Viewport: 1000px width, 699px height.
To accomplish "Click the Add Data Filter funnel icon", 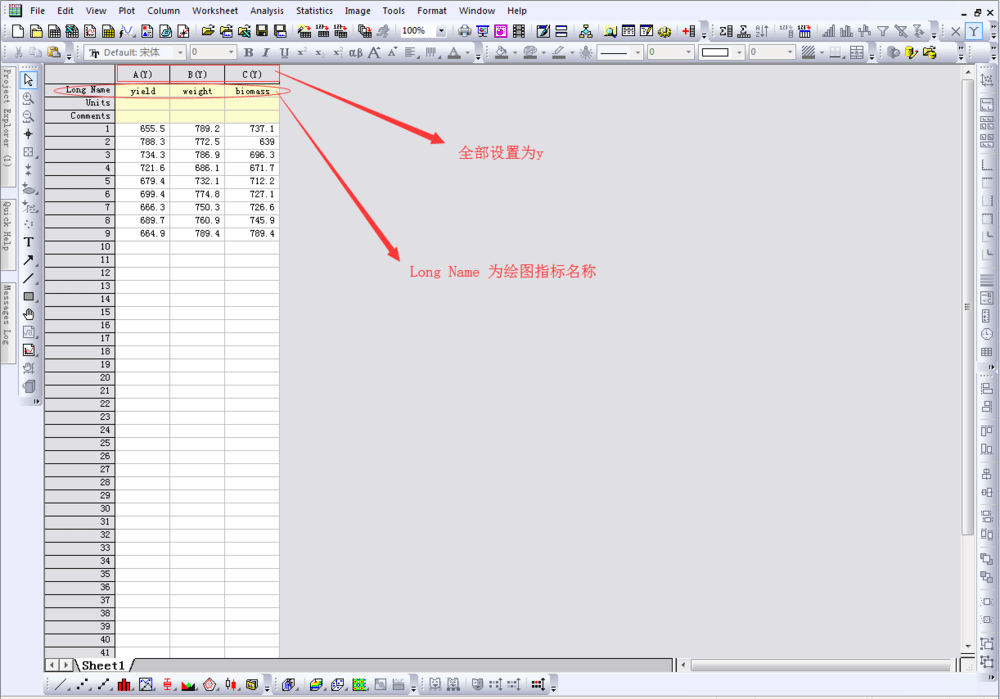I will point(883,31).
